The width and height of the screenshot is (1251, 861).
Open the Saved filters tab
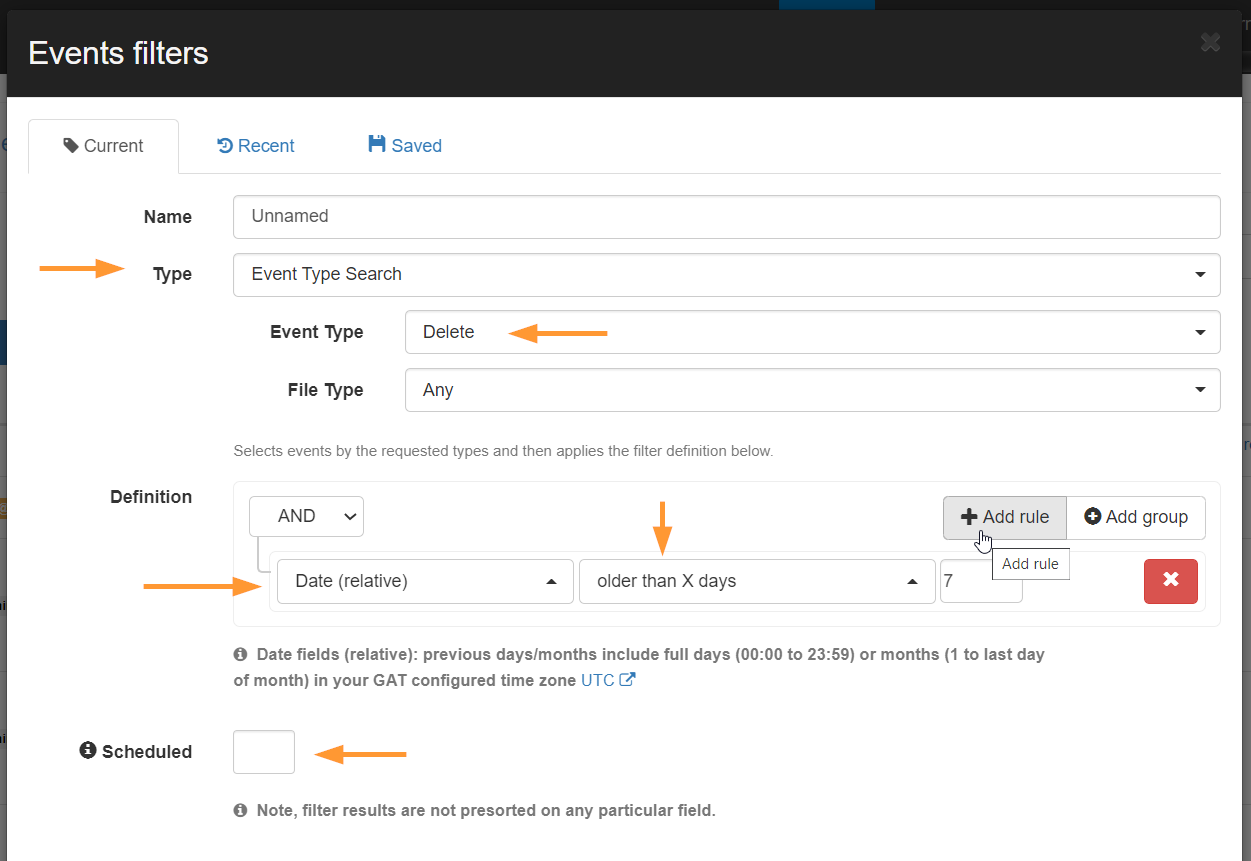(x=405, y=146)
